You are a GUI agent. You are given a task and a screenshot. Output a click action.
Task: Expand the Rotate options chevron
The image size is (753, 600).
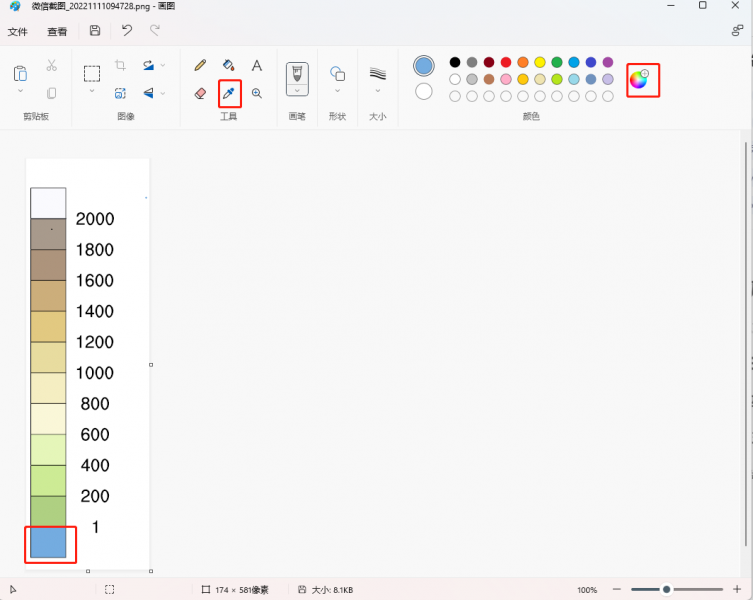[x=163, y=65]
